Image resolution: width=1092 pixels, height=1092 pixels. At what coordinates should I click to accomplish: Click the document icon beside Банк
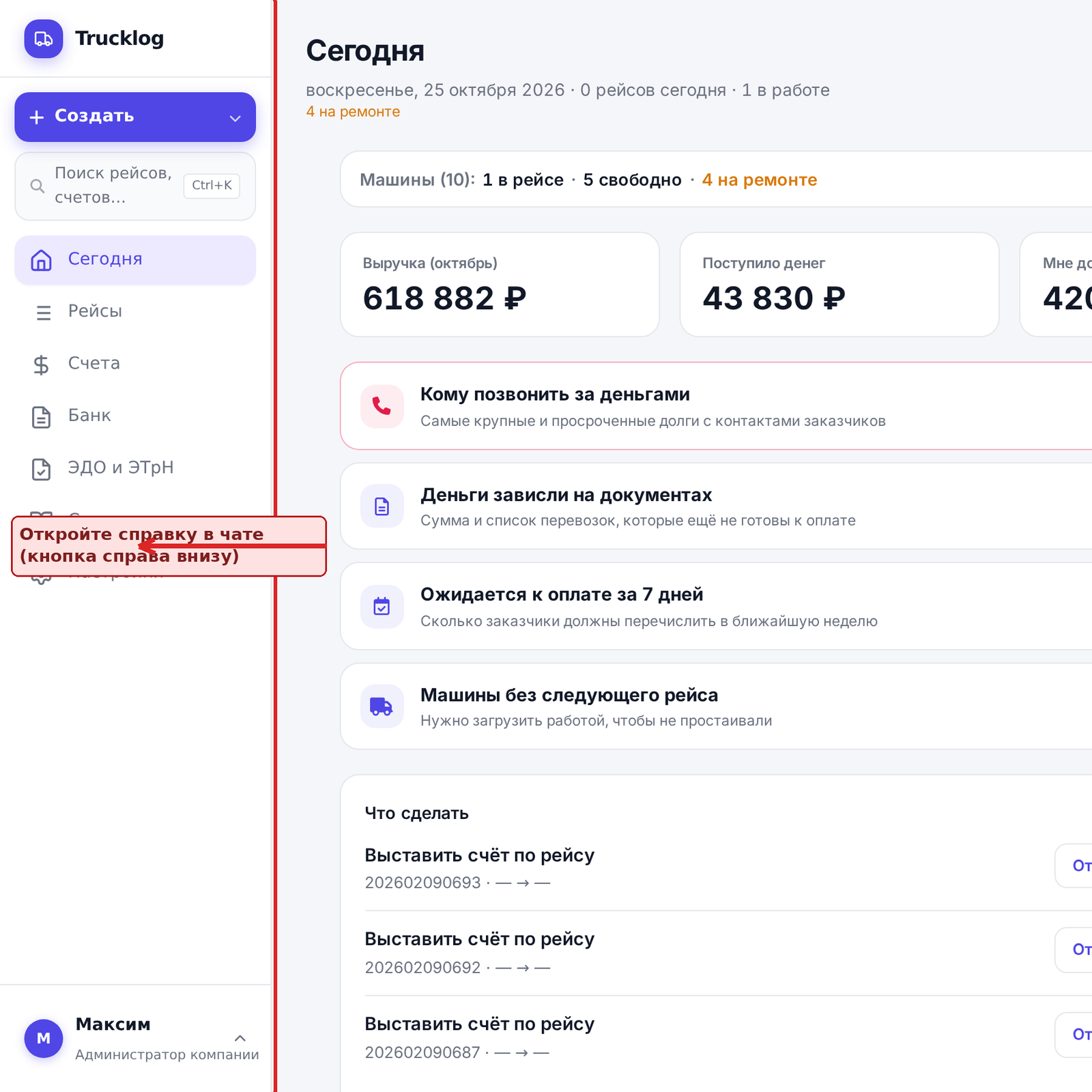tap(42, 417)
